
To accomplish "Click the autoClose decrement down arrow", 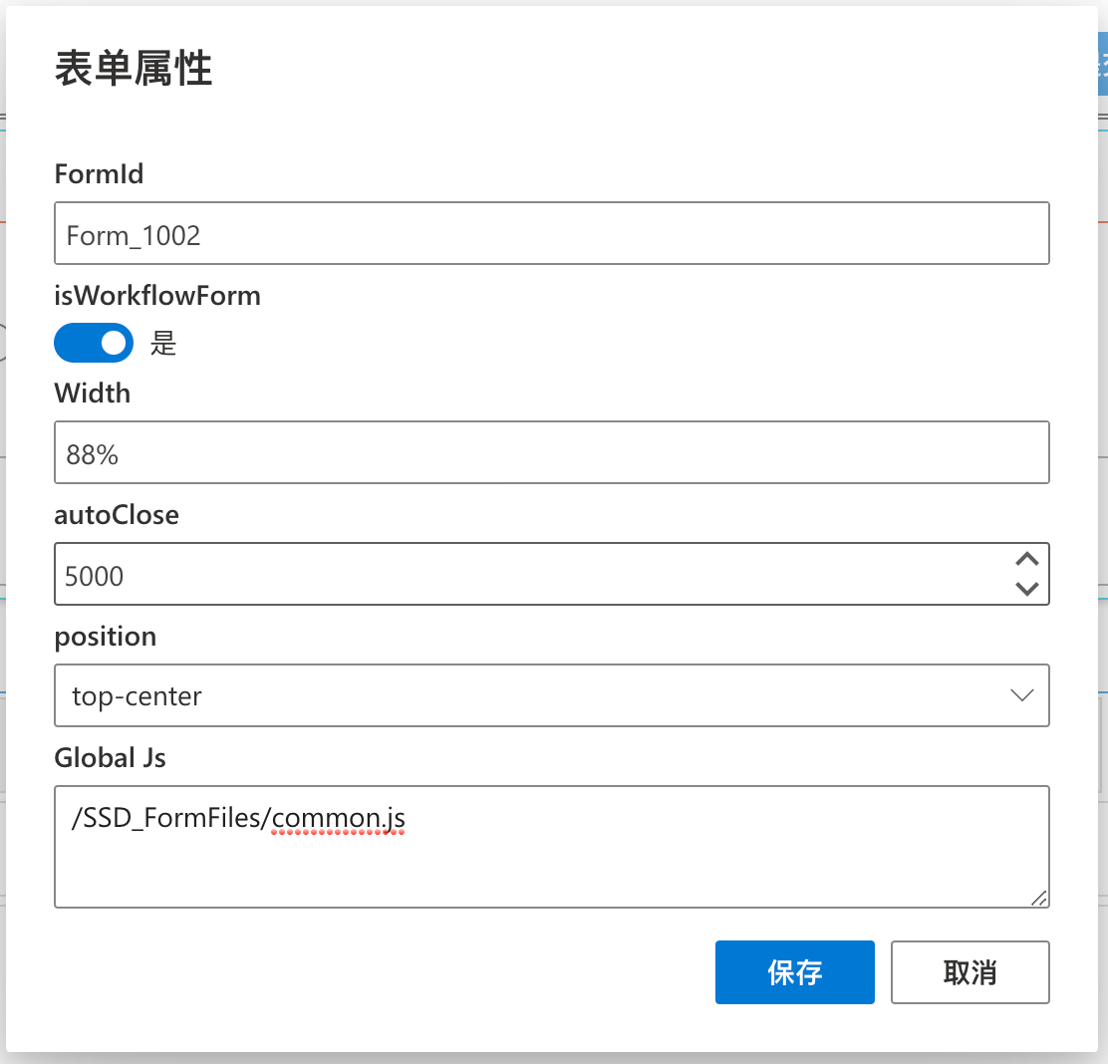I will point(1027,589).
